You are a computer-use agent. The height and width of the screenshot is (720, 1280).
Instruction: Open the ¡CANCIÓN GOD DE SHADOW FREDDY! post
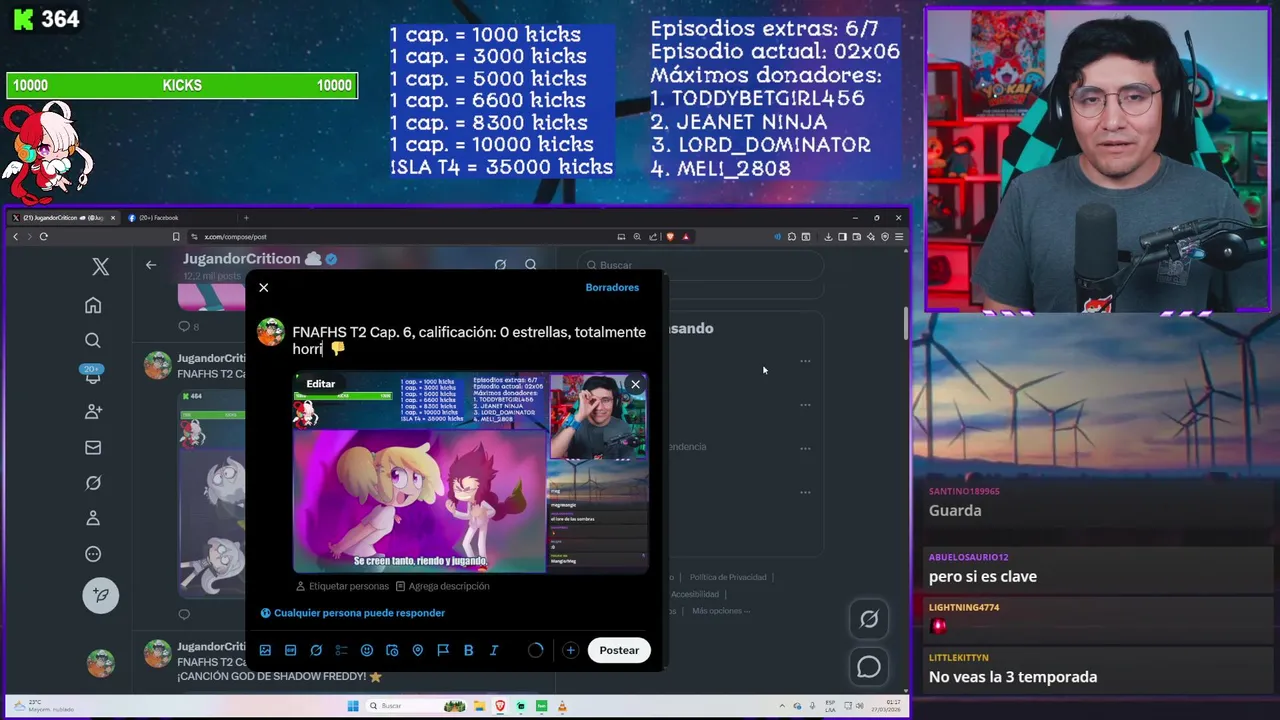coord(280,677)
